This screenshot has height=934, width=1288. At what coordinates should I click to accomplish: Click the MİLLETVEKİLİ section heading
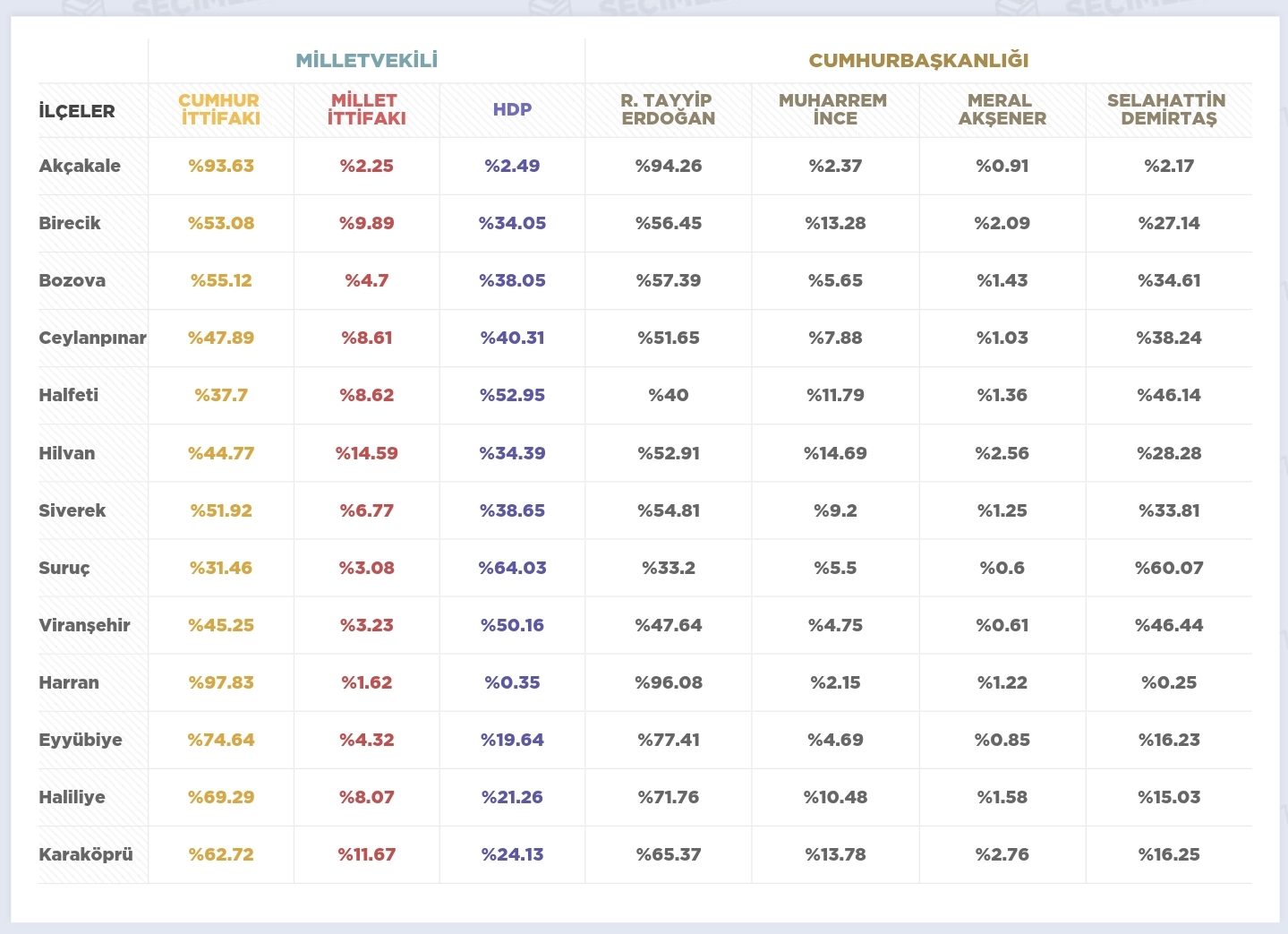coord(366,61)
